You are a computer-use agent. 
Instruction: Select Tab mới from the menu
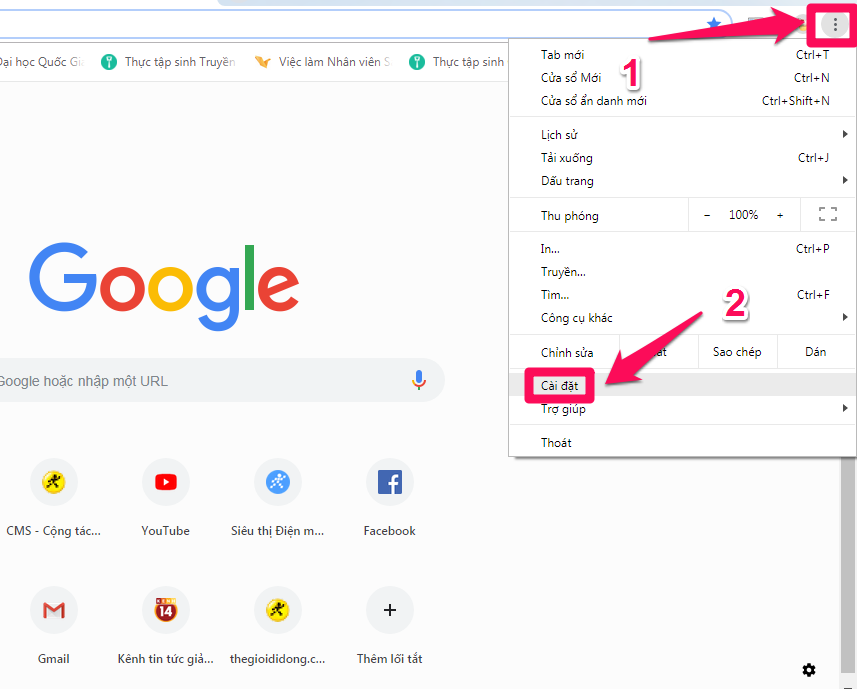[683, 55]
